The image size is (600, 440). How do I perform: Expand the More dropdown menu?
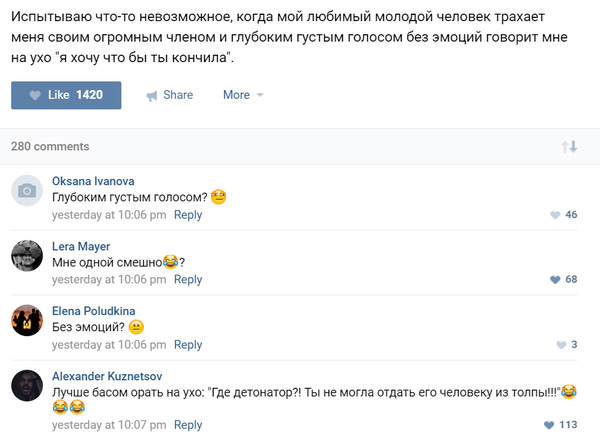(x=243, y=95)
